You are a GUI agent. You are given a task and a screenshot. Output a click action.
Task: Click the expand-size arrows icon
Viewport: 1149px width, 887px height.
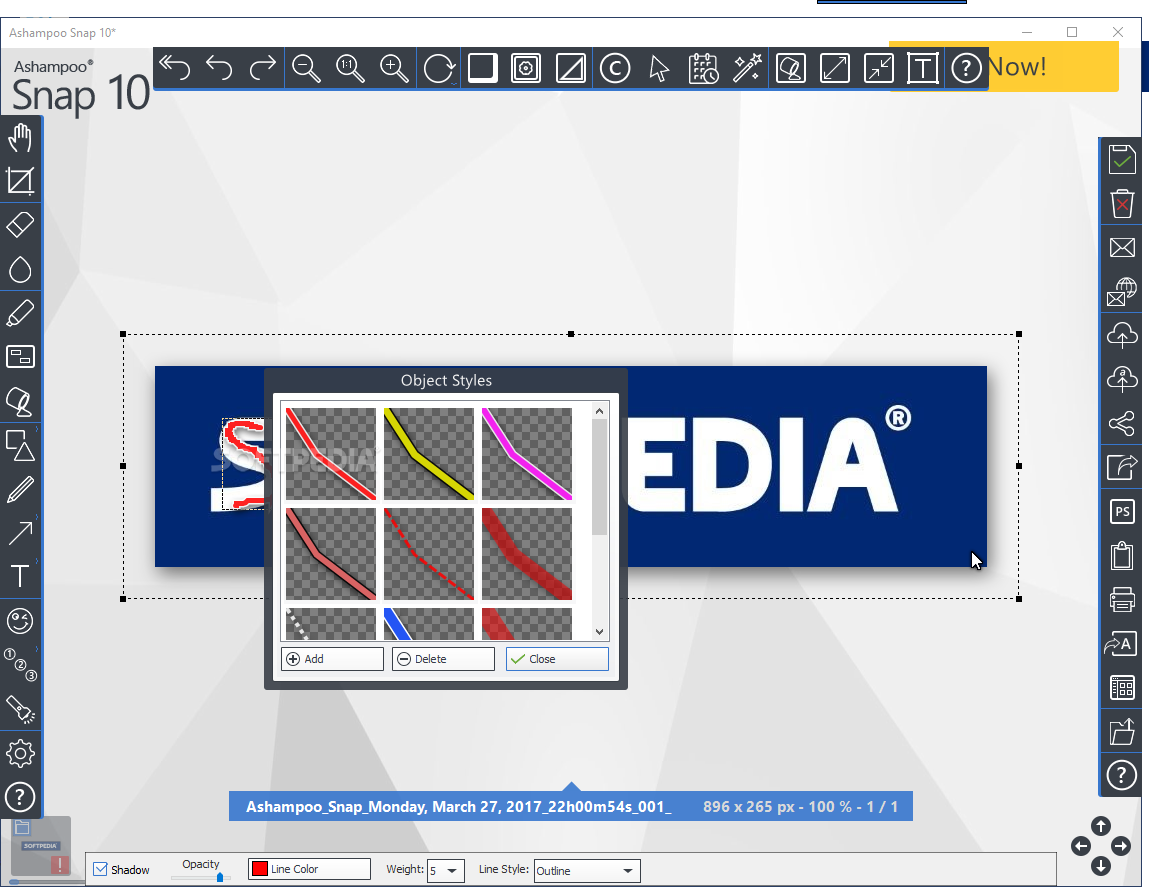tap(835, 68)
